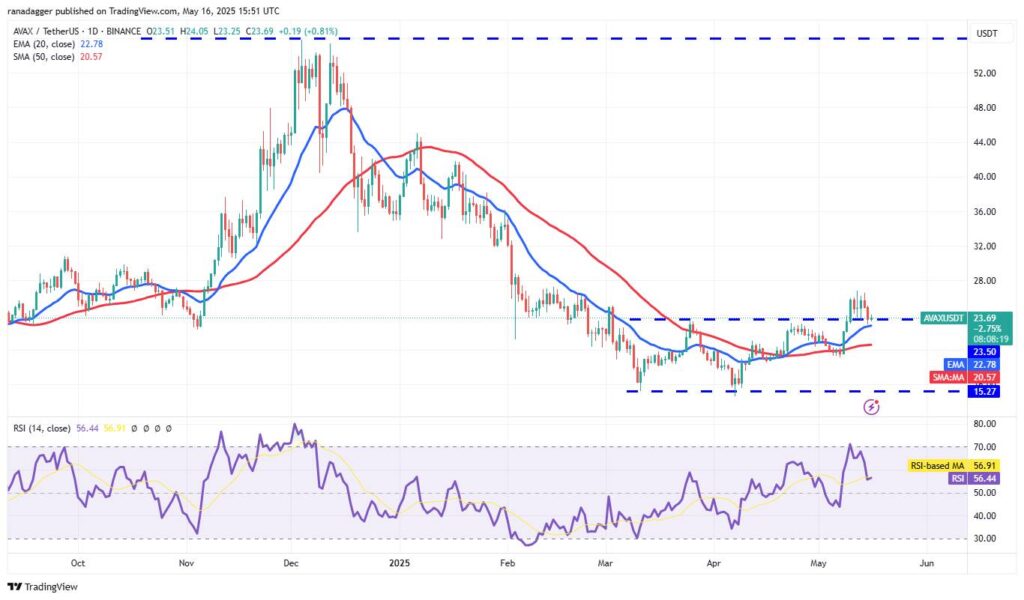The image size is (1024, 600).
Task: Click the Oct label on time axis
Action: [78, 563]
